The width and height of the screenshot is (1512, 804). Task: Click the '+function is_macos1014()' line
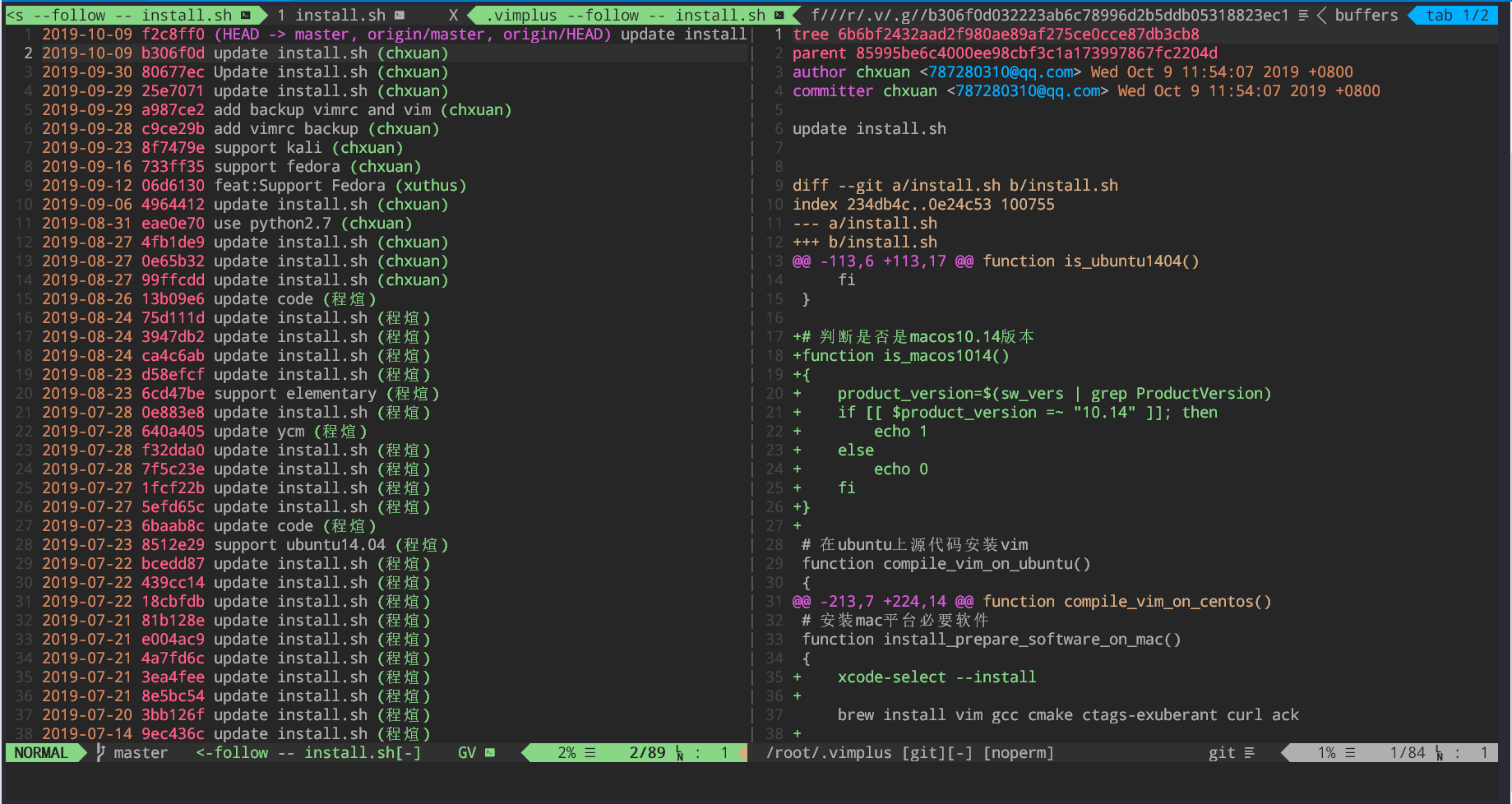point(901,356)
